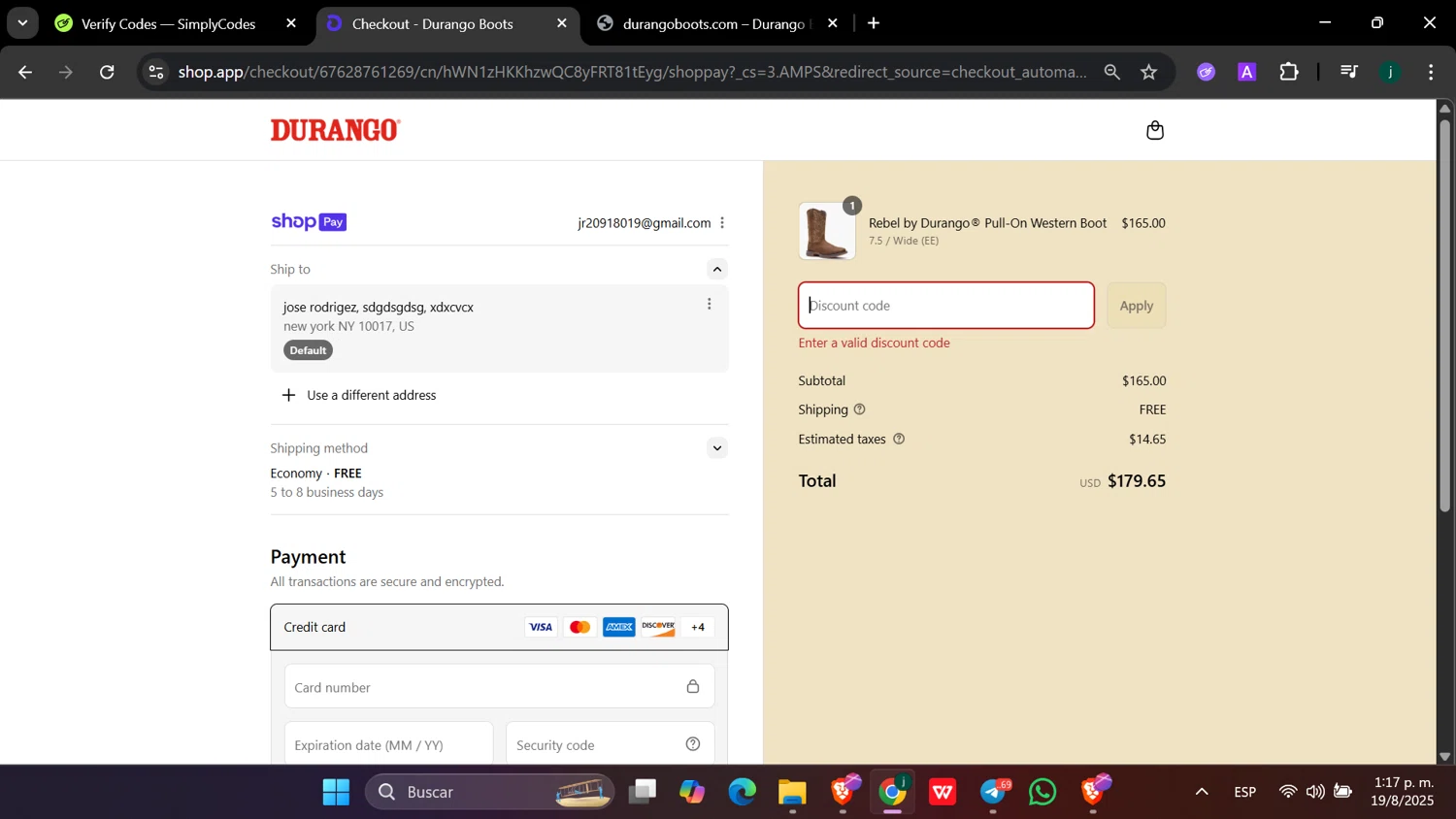Screen dimensions: 1456x819
Task: Open media control icon in toolbar
Action: [1349, 72]
